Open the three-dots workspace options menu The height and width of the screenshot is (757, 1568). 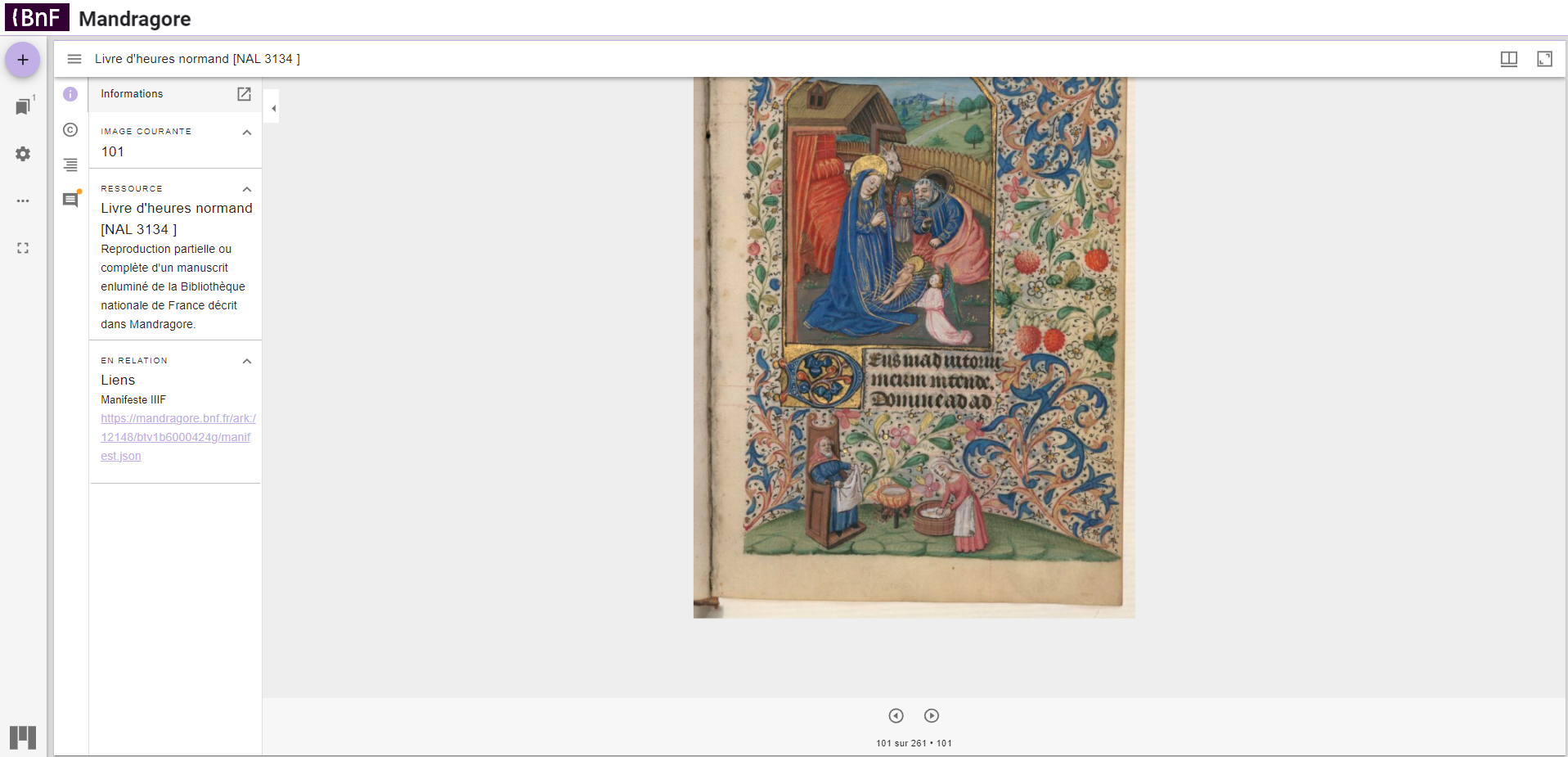(x=23, y=201)
